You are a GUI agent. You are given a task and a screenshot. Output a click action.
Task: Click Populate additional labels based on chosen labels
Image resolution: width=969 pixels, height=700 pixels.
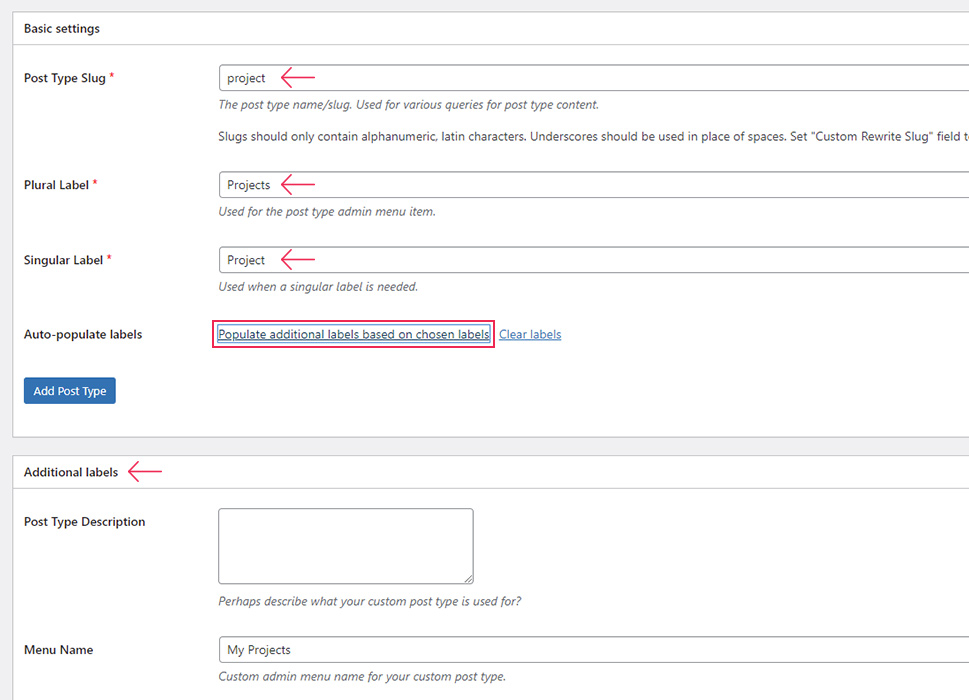354,334
